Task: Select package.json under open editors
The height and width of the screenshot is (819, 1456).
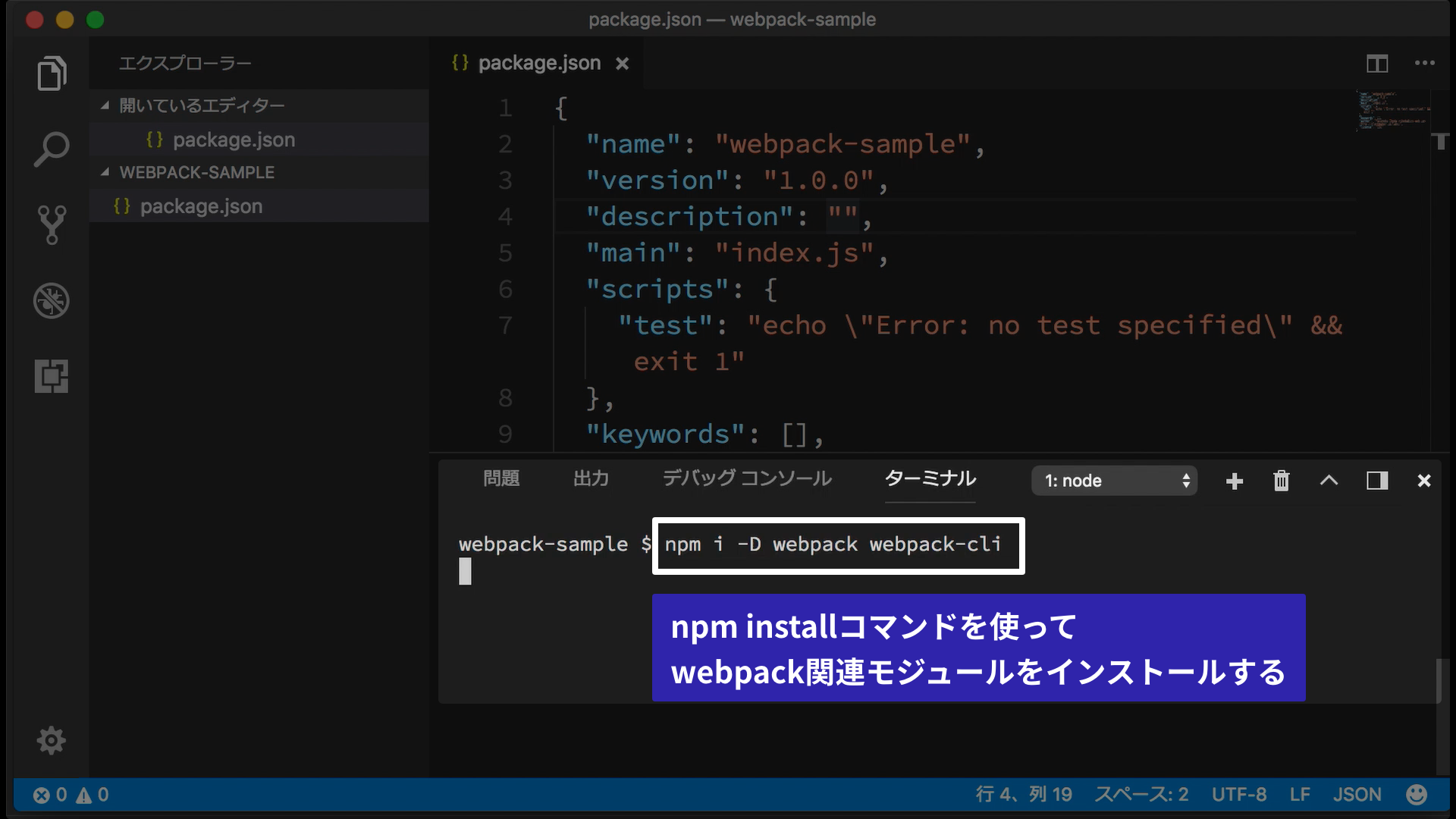Action: (259, 140)
